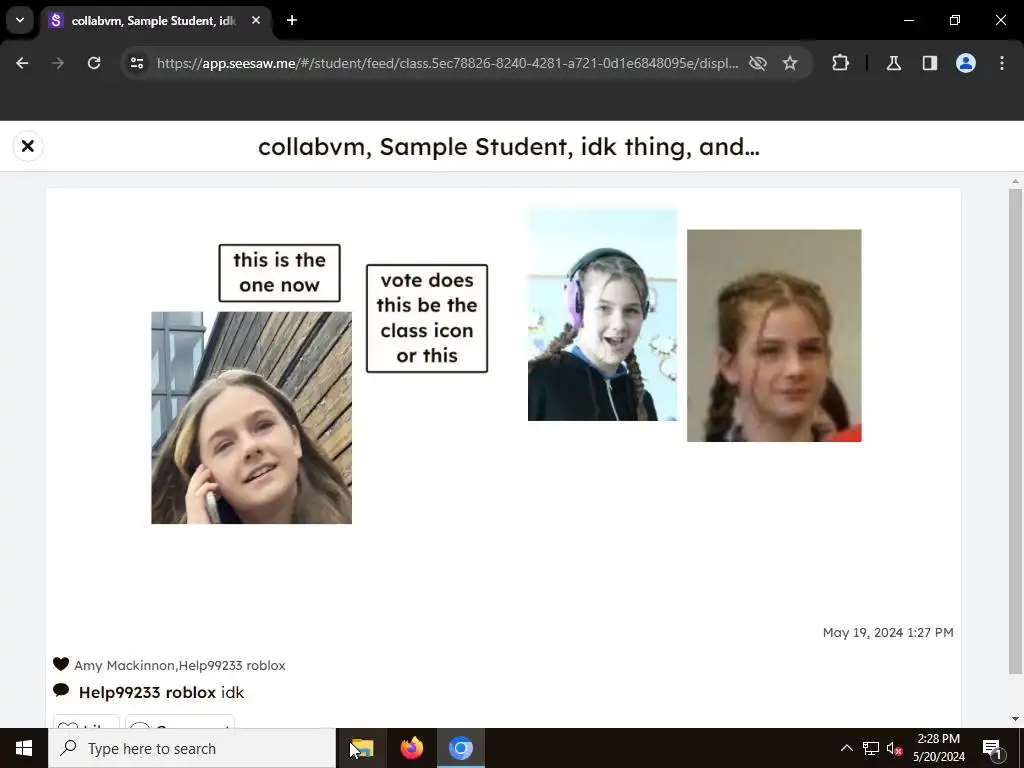Open the Chrome three-dot menu
This screenshot has width=1024, height=768.
coord(1002,63)
